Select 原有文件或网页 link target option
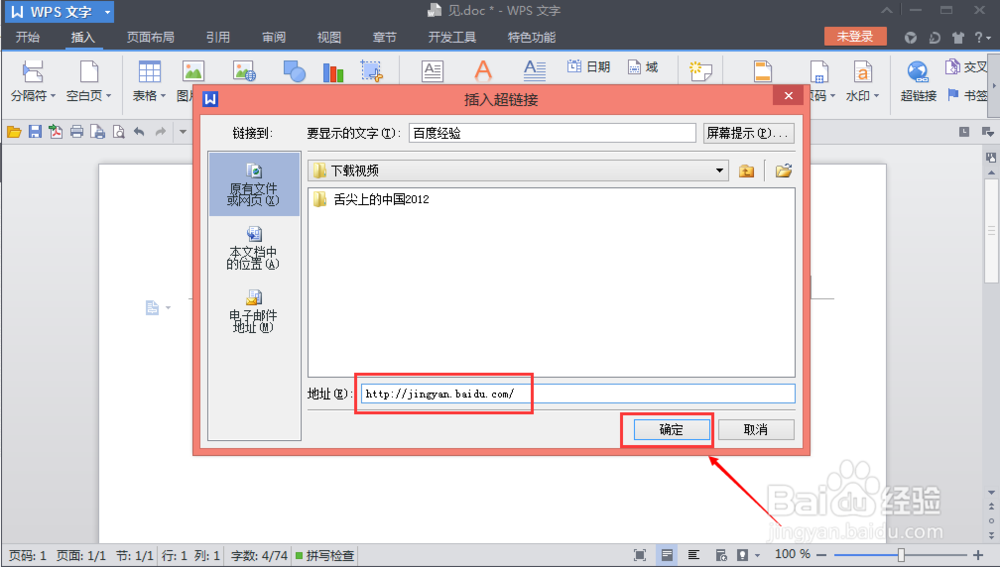This screenshot has height=567, width=1000. tap(254, 184)
